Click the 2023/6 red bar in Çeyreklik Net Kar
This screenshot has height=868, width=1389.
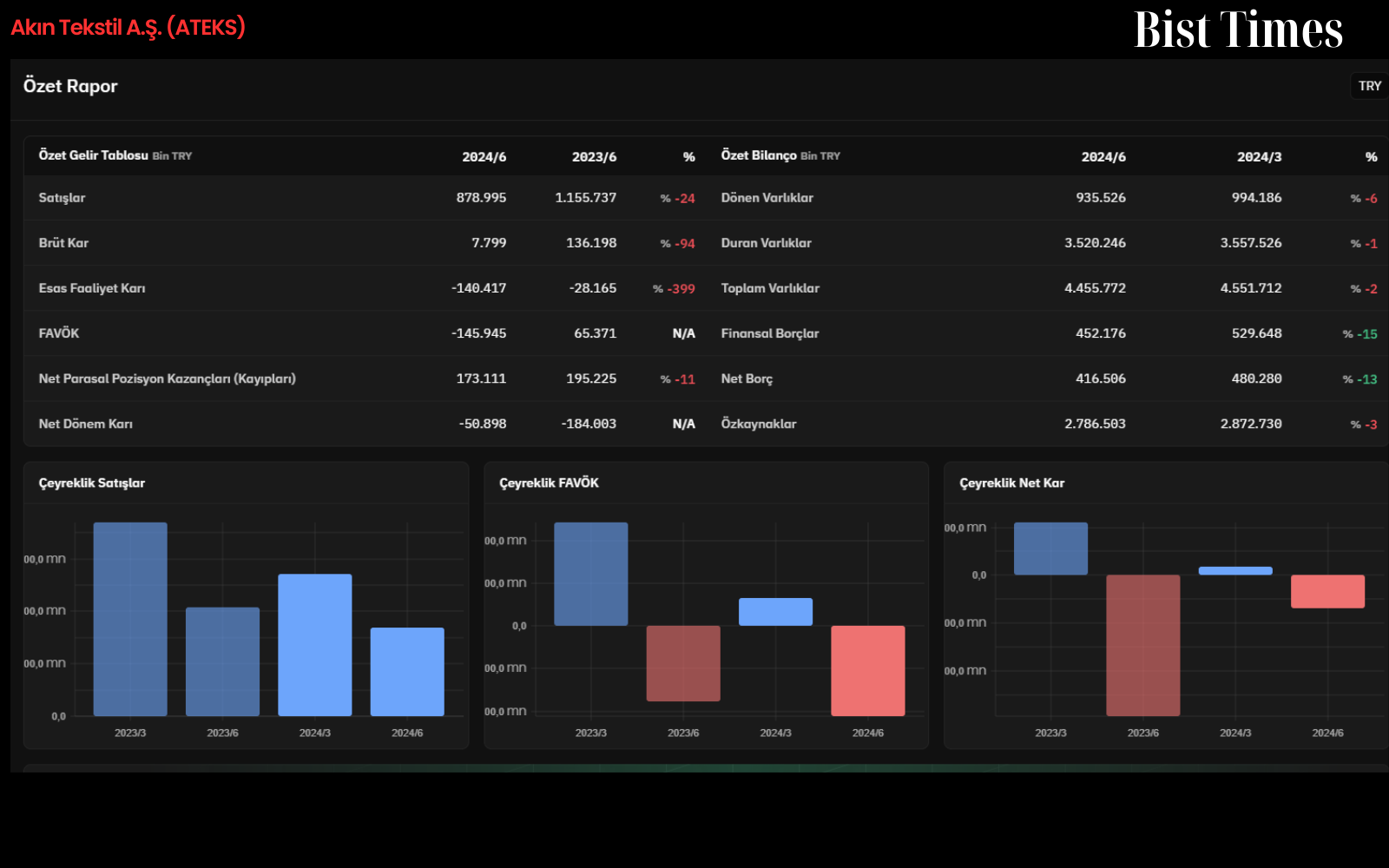pyautogui.click(x=1143, y=645)
